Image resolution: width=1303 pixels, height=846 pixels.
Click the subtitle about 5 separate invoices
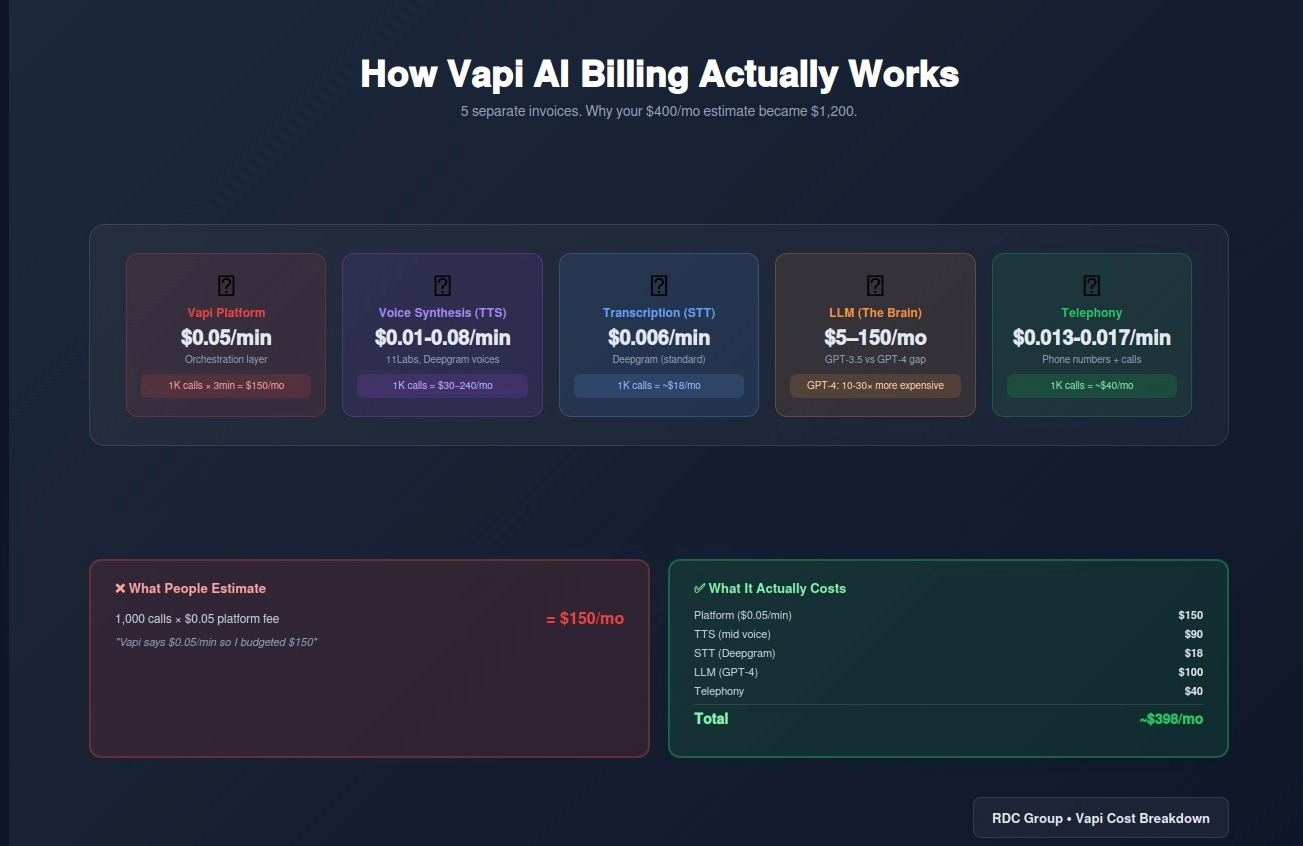coord(659,111)
